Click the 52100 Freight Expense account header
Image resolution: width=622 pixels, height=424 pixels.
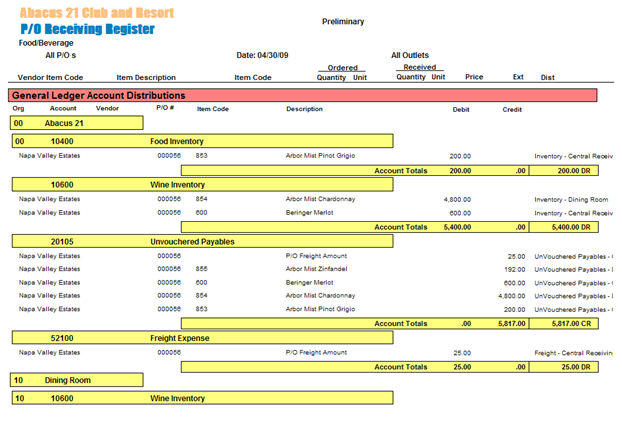click(201, 338)
